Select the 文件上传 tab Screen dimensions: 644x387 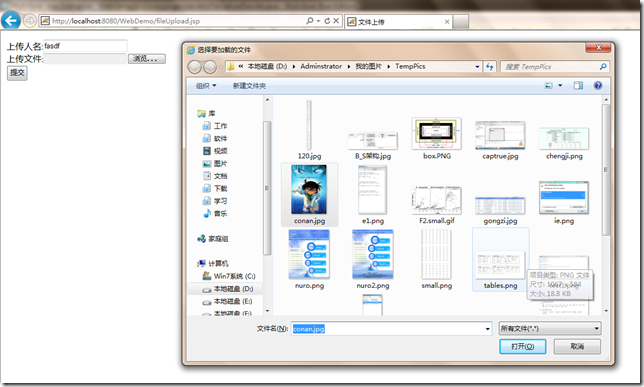click(398, 22)
